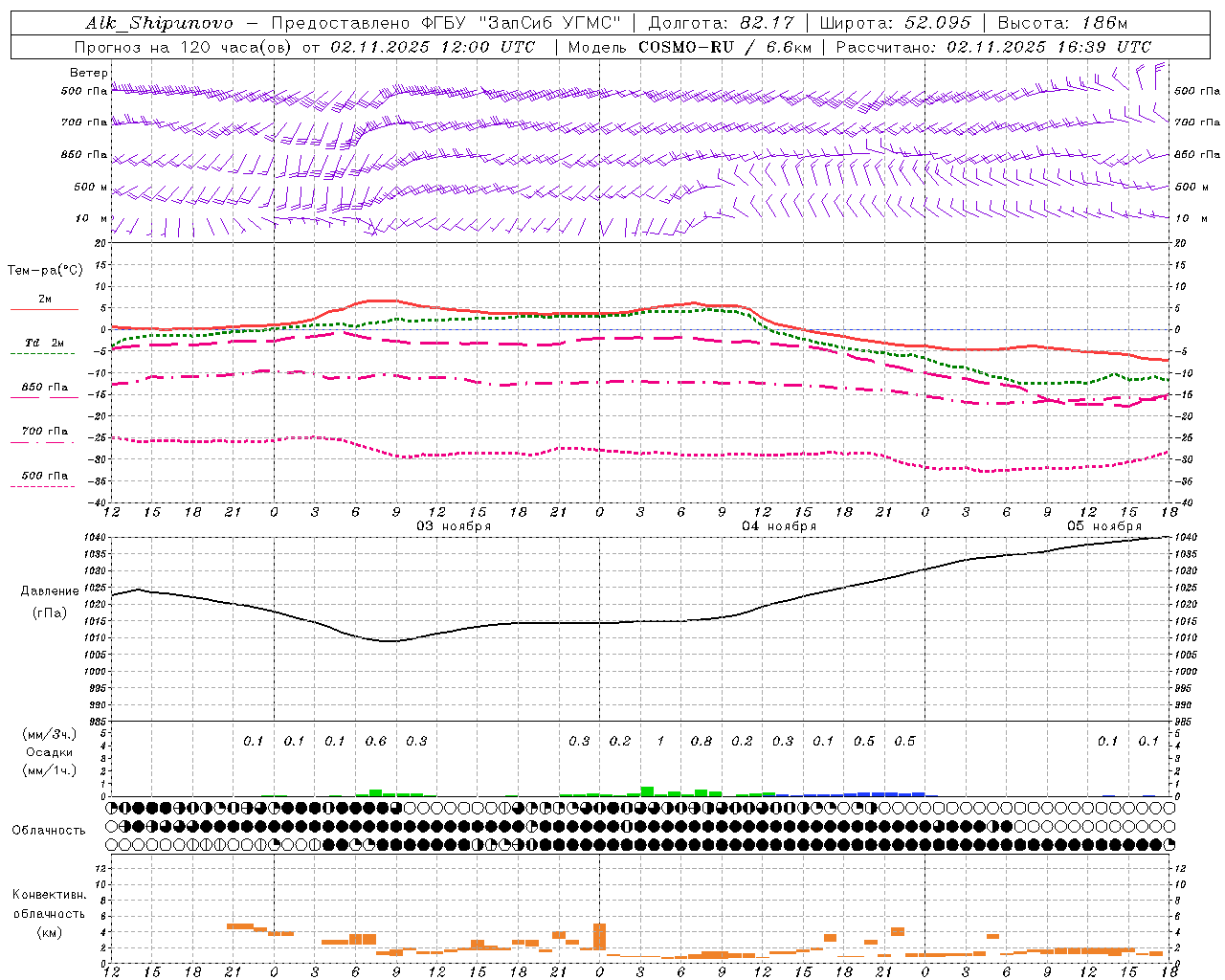Click the right-side 850 гПа wind level label
The width and height of the screenshot is (1225, 980).
pyautogui.click(x=1197, y=154)
